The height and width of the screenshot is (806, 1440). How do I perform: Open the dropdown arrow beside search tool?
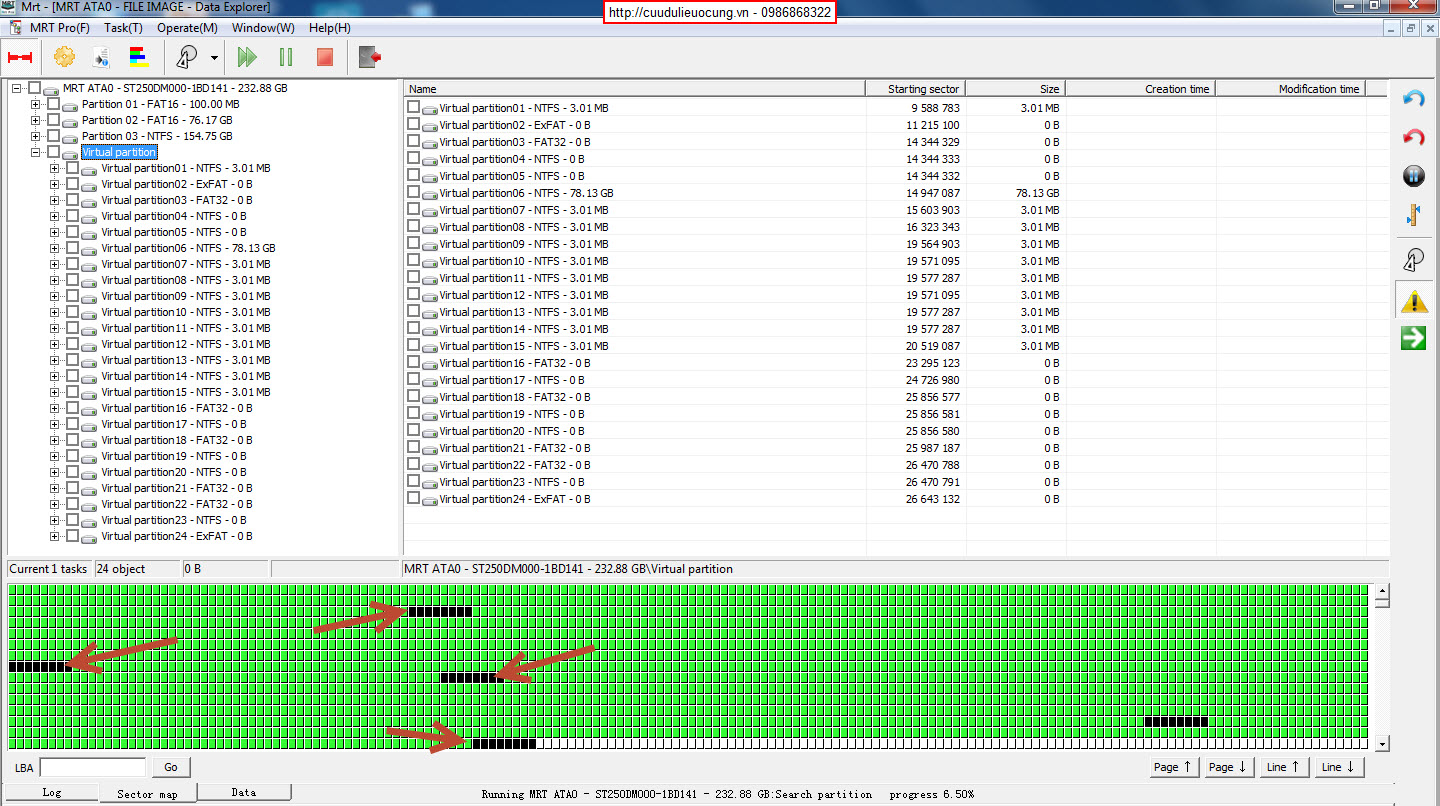pyautogui.click(x=214, y=58)
